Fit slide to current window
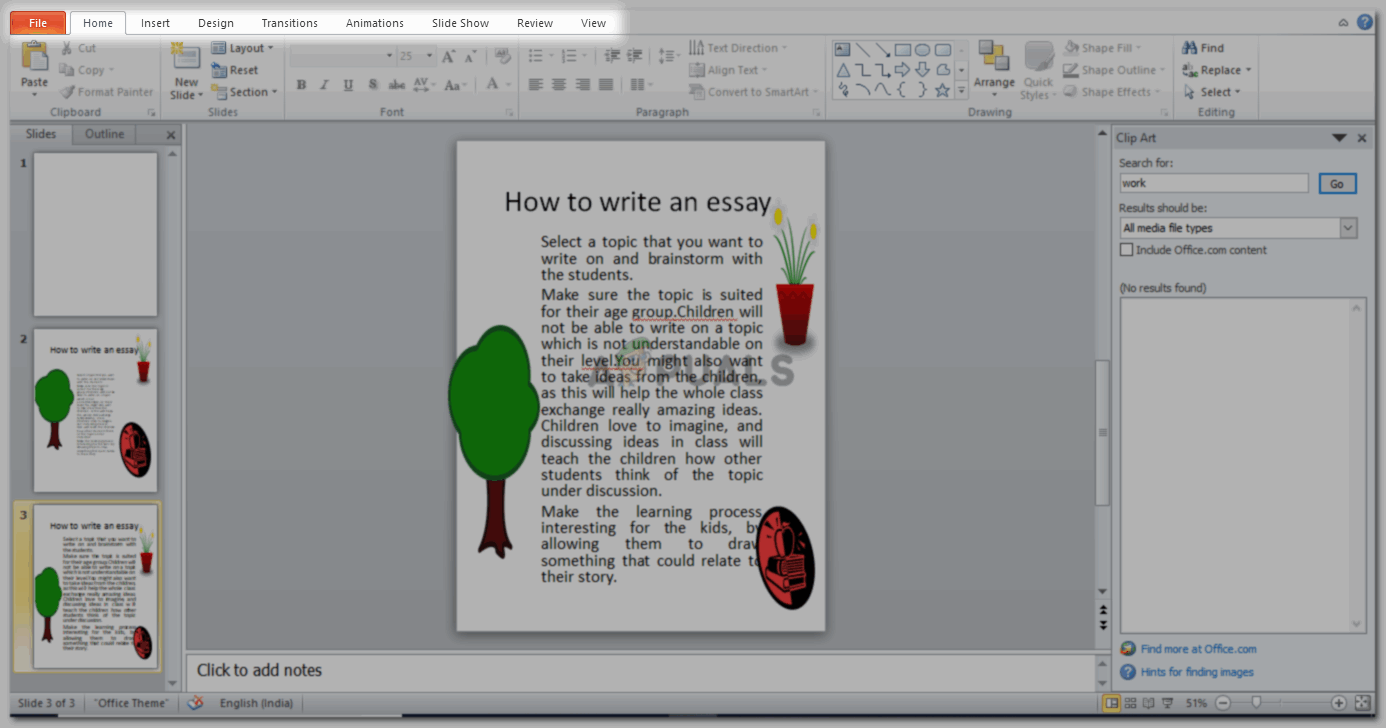1386x728 pixels. (x=1364, y=703)
